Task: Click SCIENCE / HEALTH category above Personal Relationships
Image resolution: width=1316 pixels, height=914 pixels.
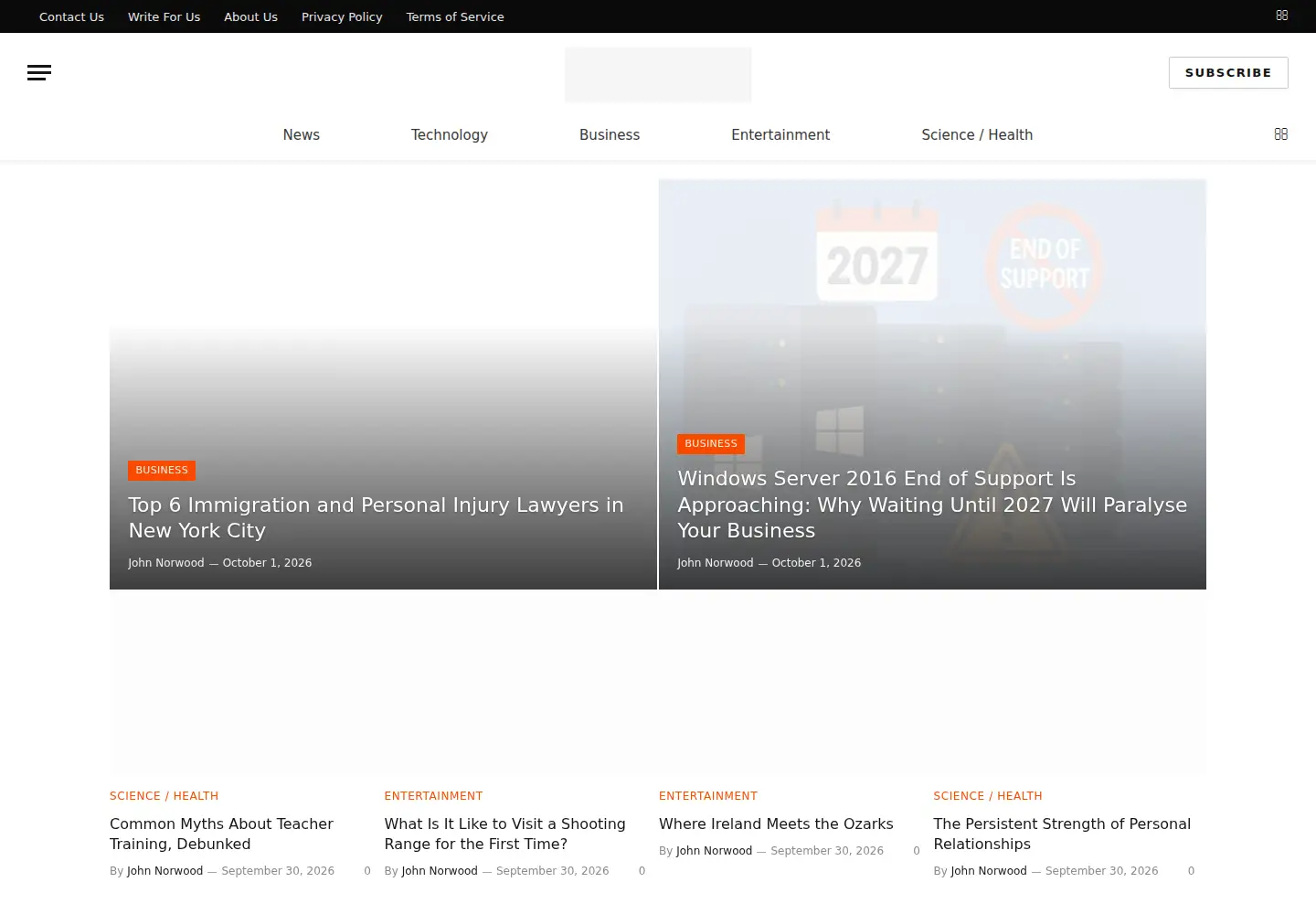Action: pyautogui.click(x=988, y=796)
